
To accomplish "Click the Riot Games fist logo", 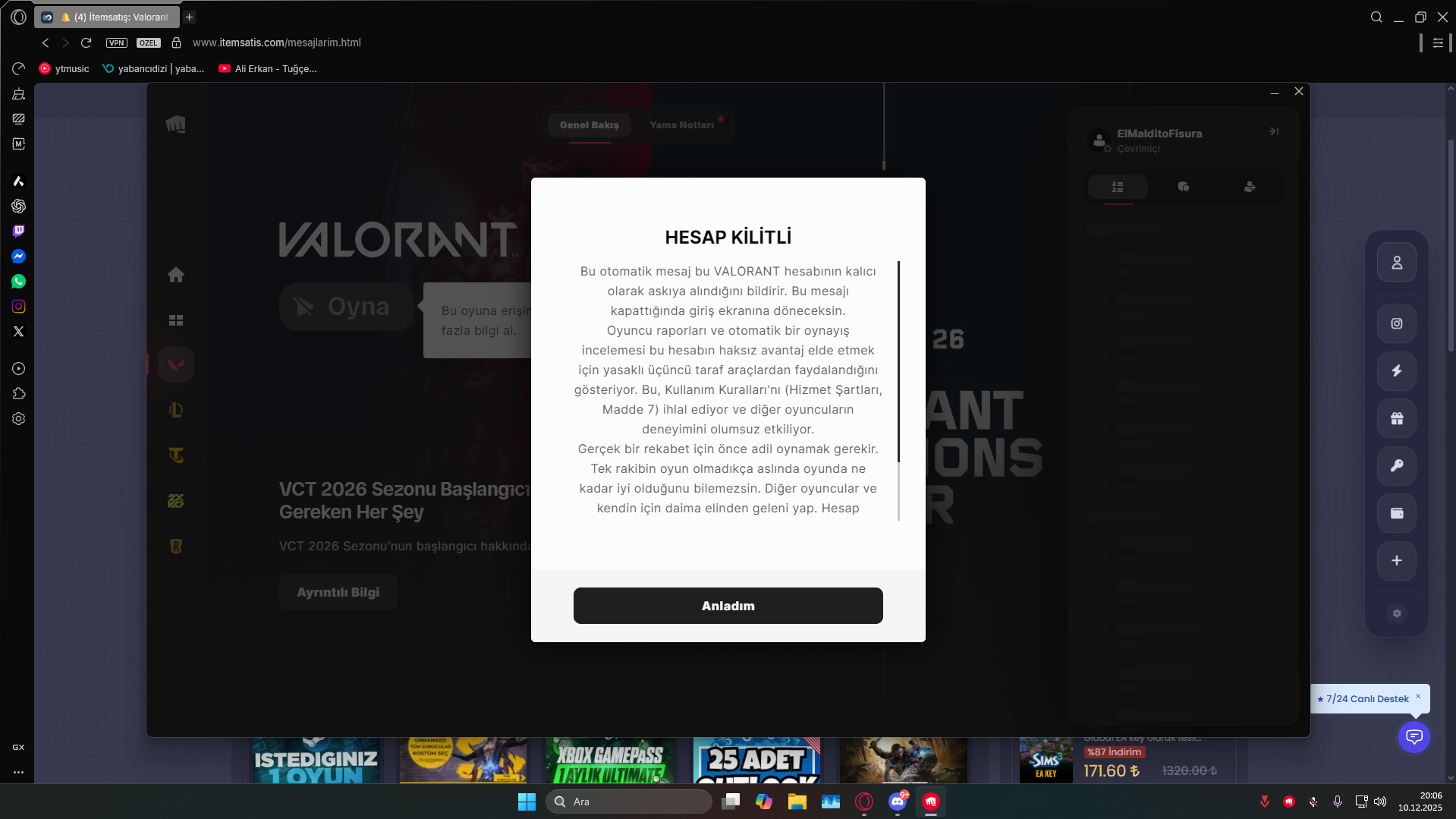I will 176,124.
